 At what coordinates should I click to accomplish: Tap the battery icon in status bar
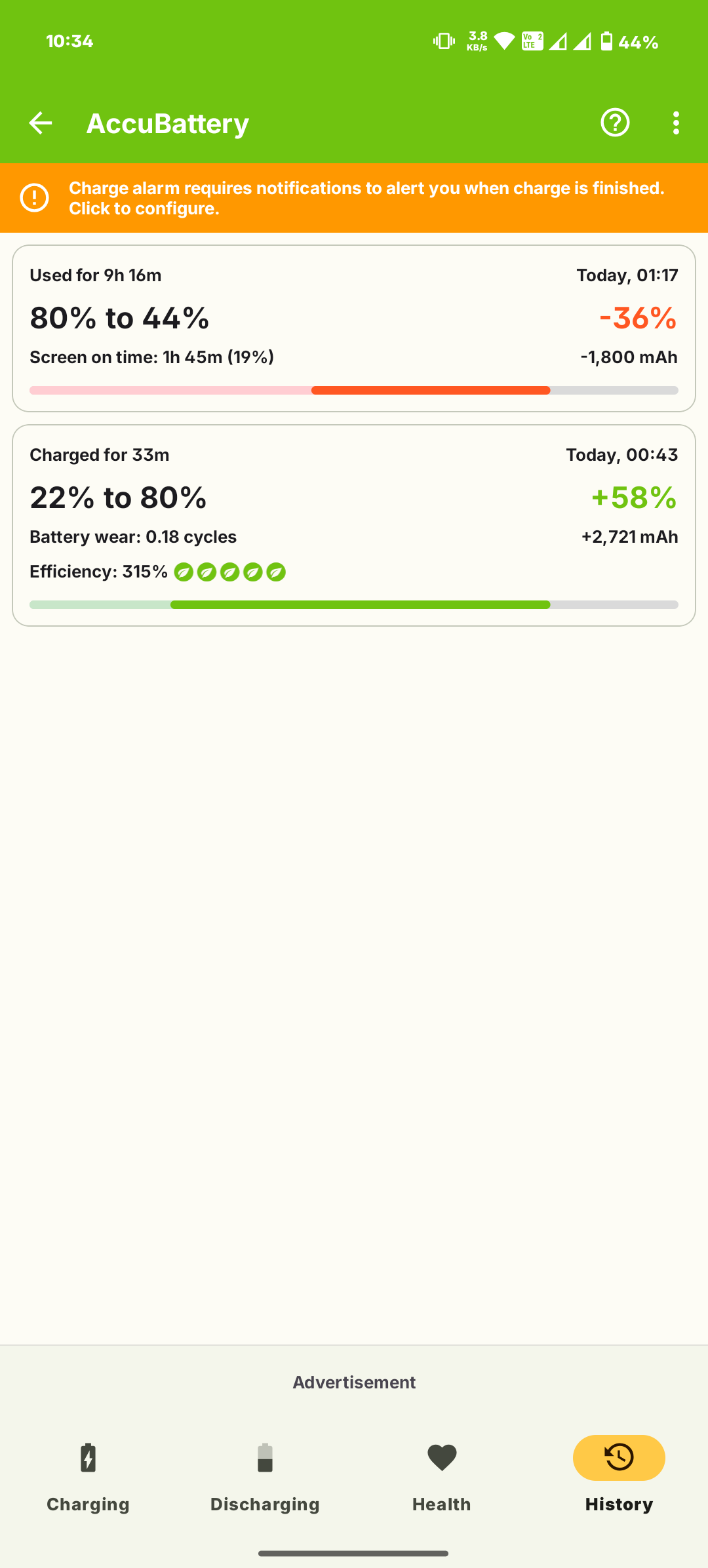click(x=606, y=42)
